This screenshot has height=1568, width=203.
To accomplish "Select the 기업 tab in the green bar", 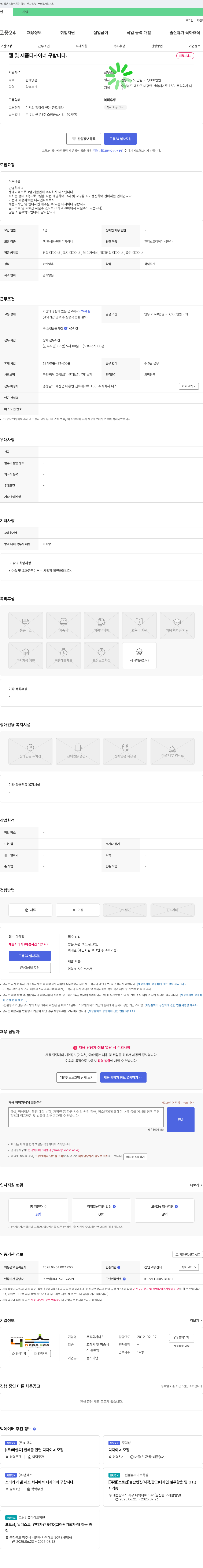I will click(25, 12).
